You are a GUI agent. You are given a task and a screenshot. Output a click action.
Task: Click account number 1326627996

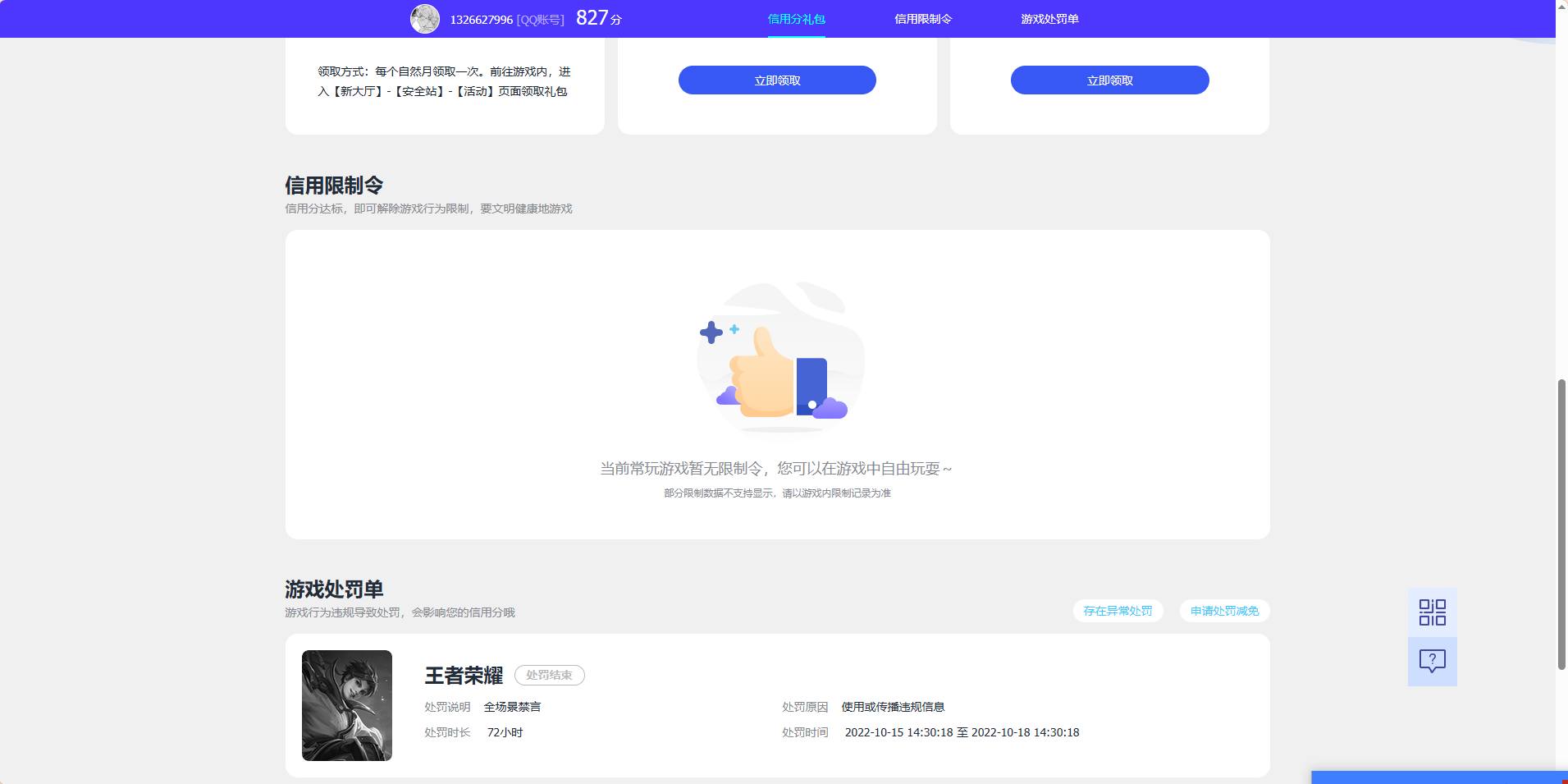(482, 20)
